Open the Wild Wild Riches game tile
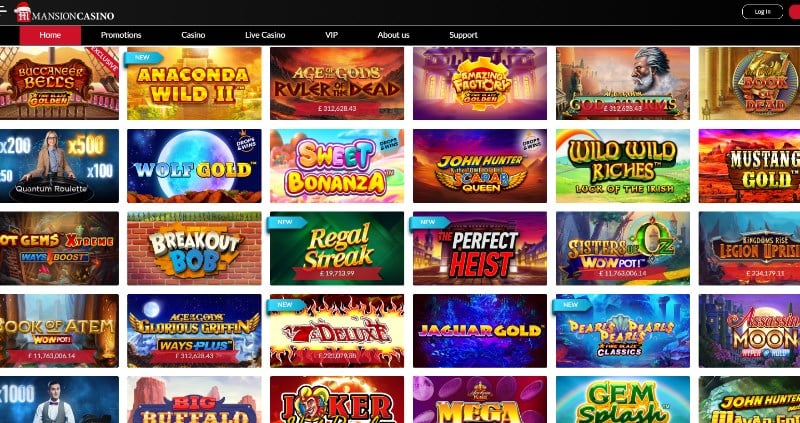The image size is (800, 423). [x=622, y=166]
